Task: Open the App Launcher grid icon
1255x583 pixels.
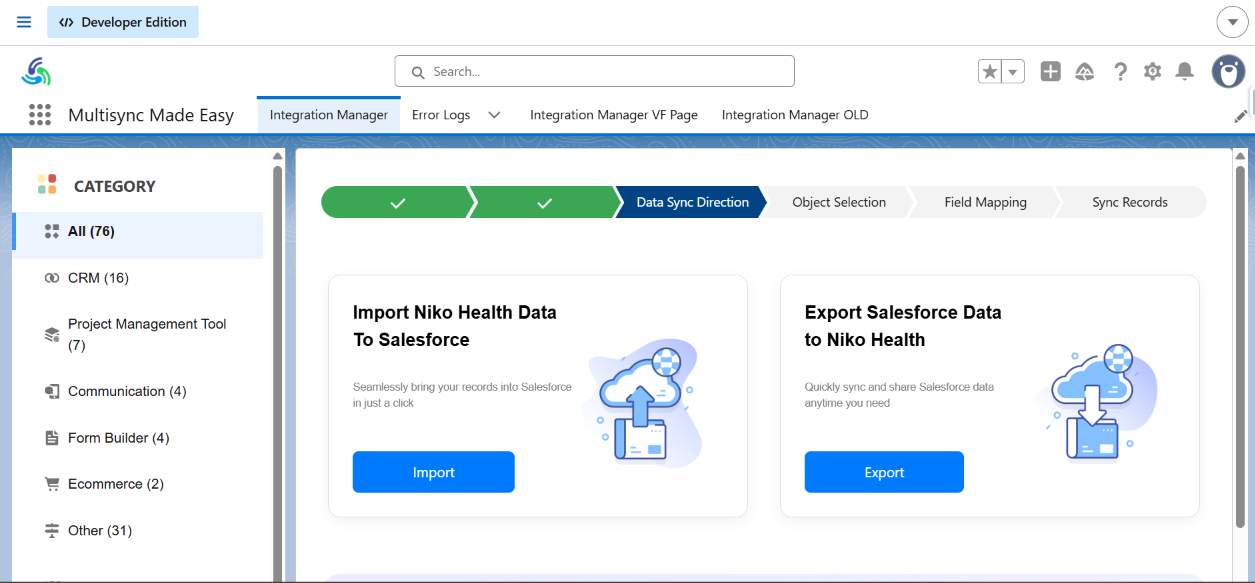Action: pyautogui.click(x=40, y=115)
